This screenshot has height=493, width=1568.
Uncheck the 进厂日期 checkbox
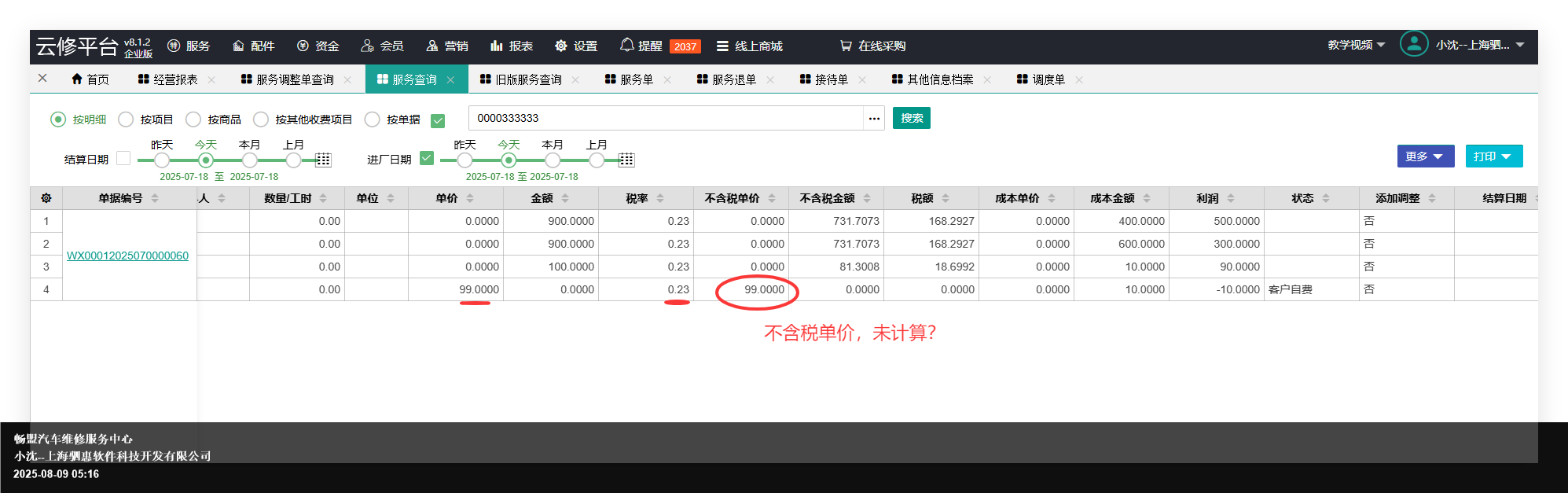tap(427, 158)
